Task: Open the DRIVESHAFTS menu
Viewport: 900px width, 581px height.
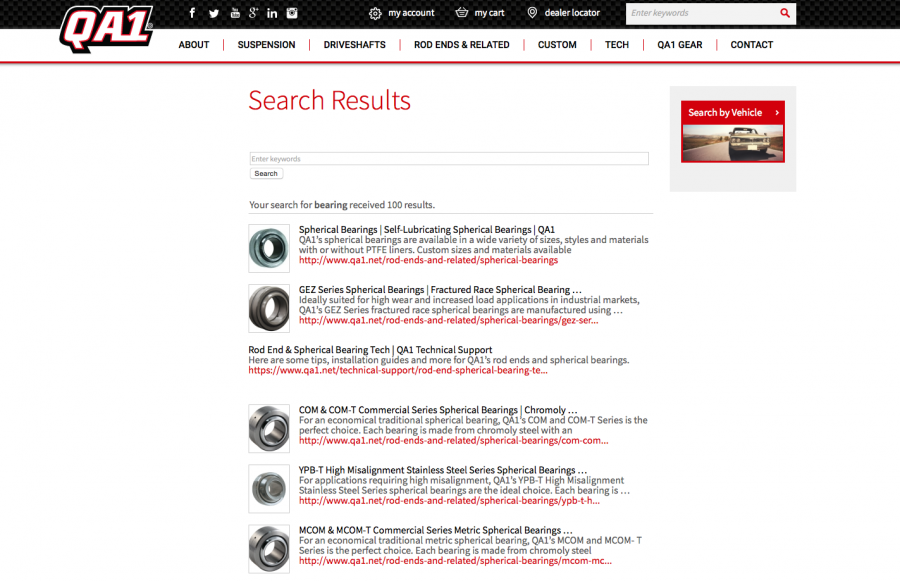Action: (355, 45)
